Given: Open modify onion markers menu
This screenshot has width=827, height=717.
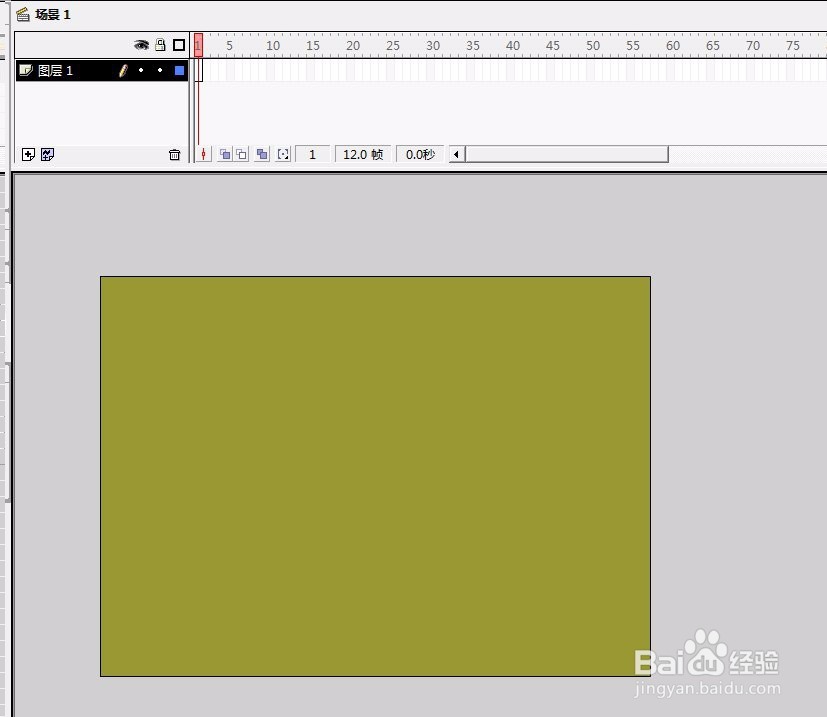Looking at the screenshot, I should coord(283,155).
